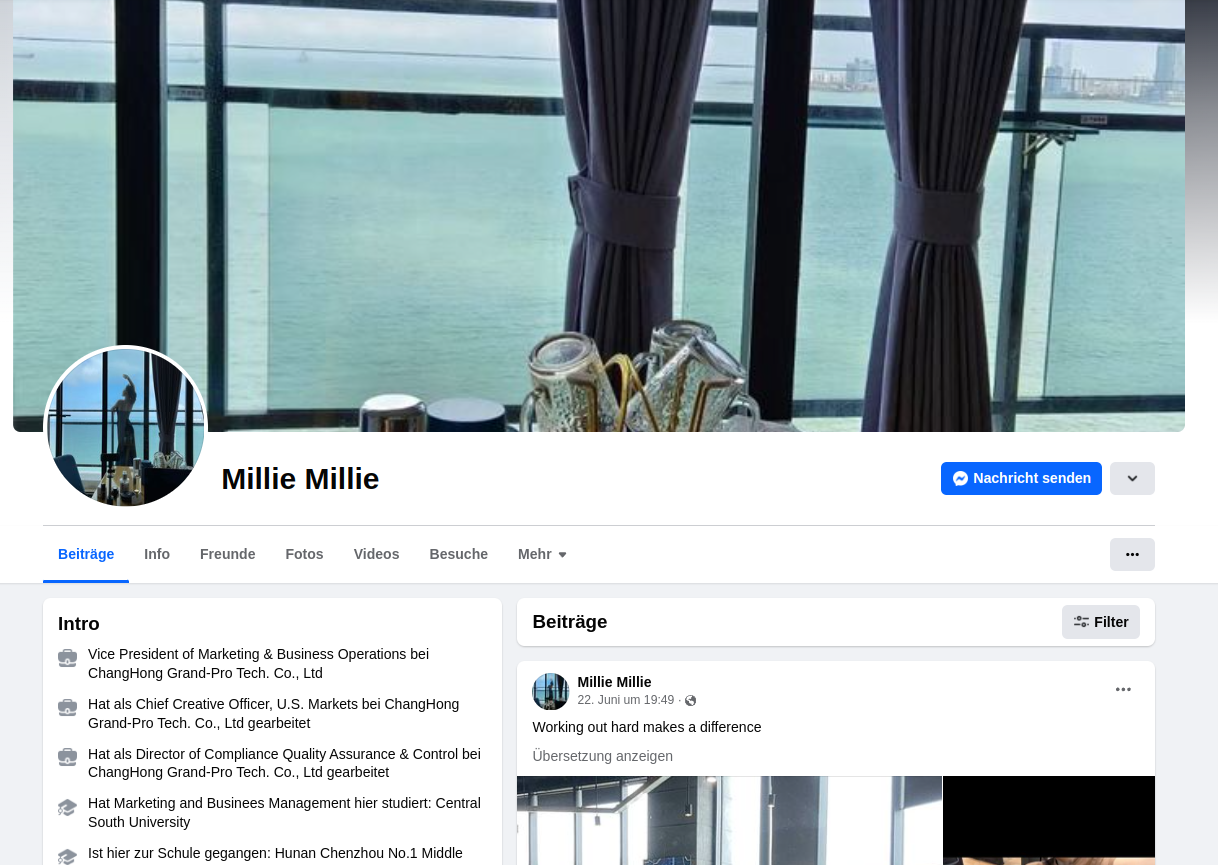Screen dimensions: 1218x865
Task: Click the Filter sliders icon in Beiträge
Action: pyautogui.click(x=1081, y=622)
